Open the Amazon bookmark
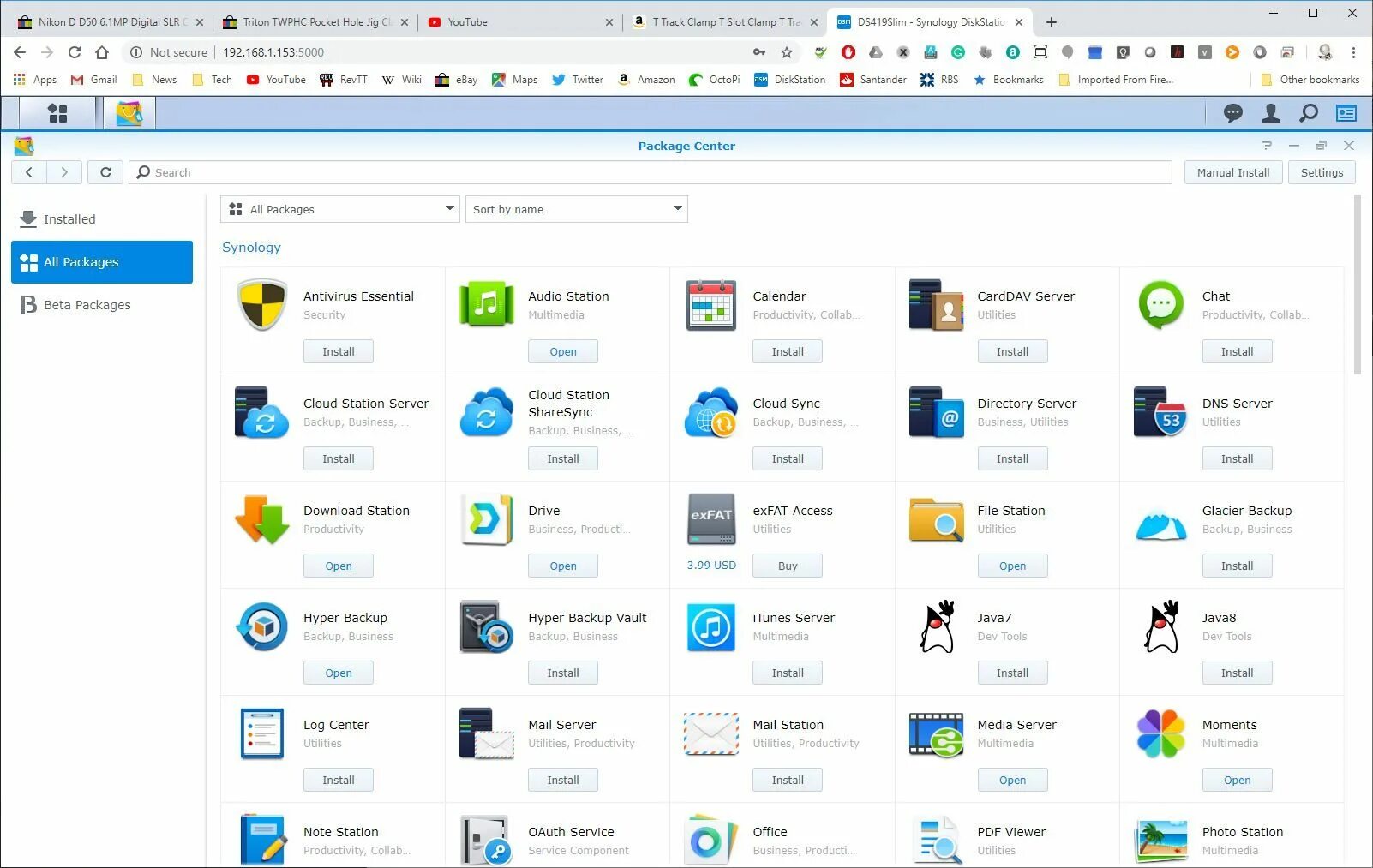Viewport: 1373px width, 868px height. (x=645, y=80)
